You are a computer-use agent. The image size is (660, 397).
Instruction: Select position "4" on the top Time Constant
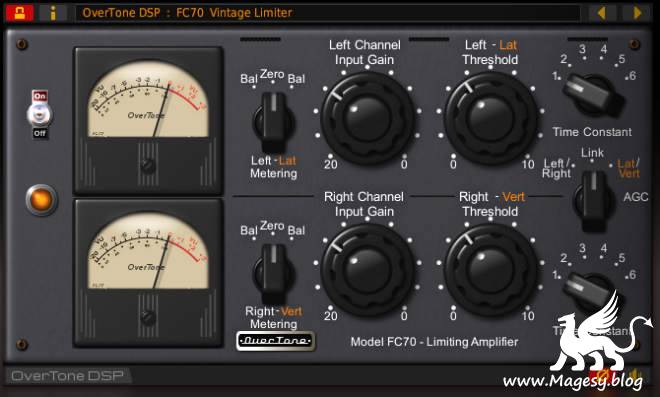(604, 49)
